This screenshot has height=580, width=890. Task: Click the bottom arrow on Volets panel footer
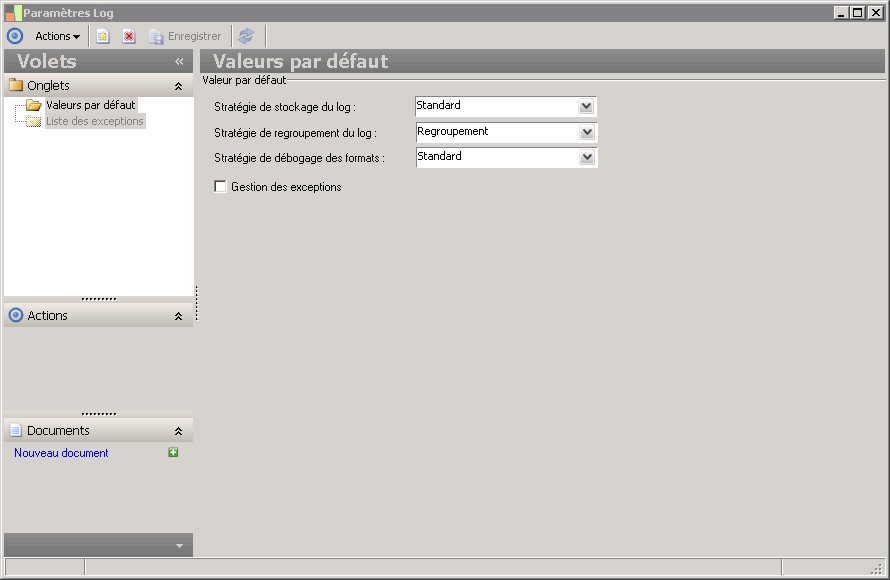179,546
